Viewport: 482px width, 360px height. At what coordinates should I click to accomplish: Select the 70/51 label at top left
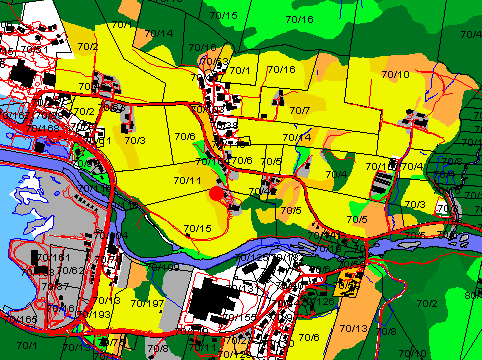tap(35, 50)
